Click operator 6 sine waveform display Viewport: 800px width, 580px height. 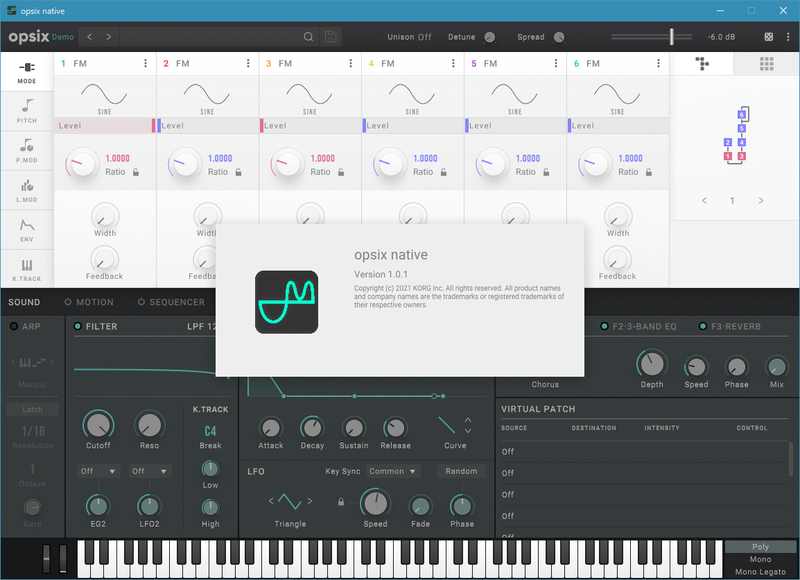point(617,97)
